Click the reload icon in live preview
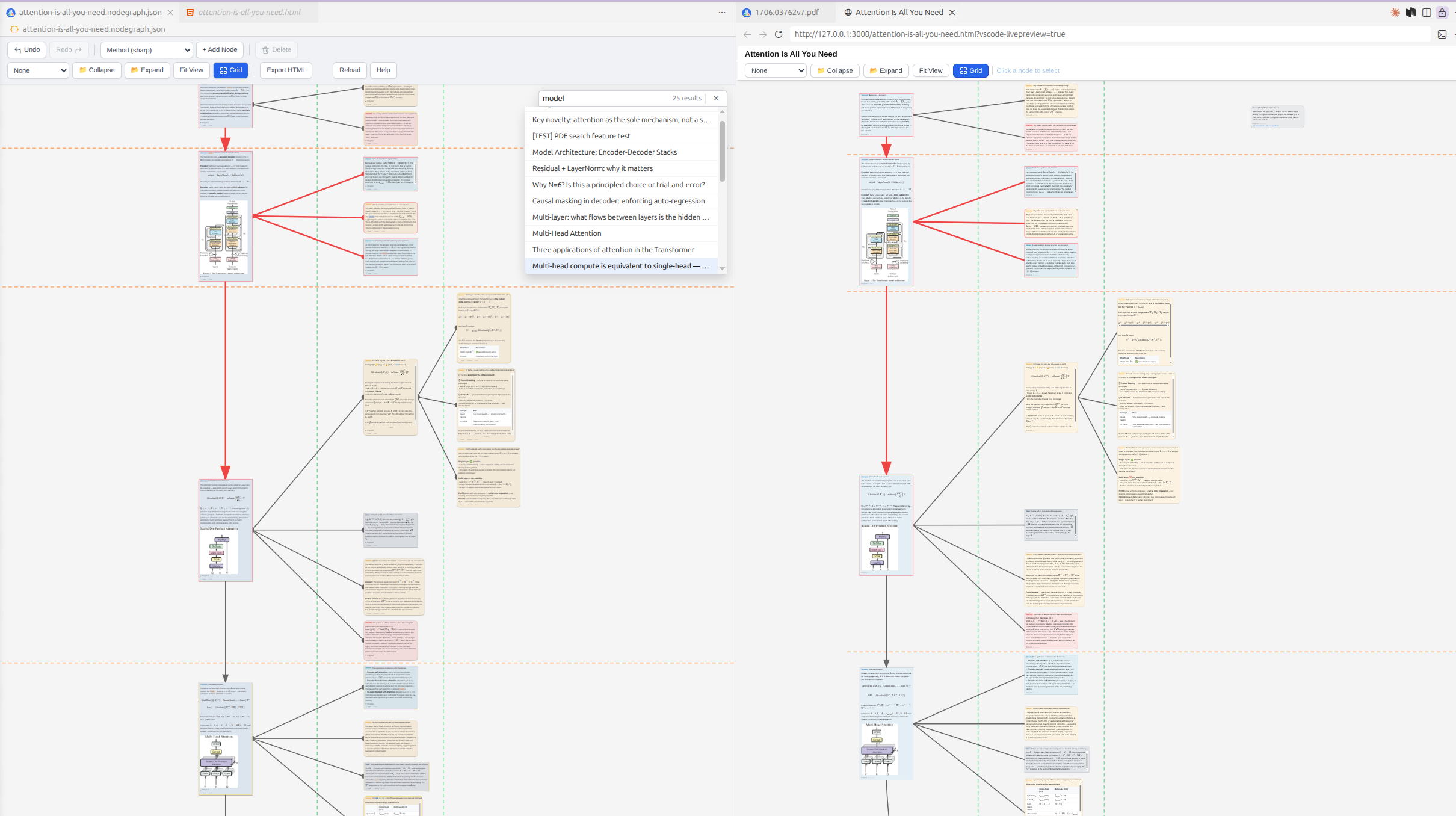This screenshot has width=1456, height=816. pyautogui.click(x=778, y=34)
